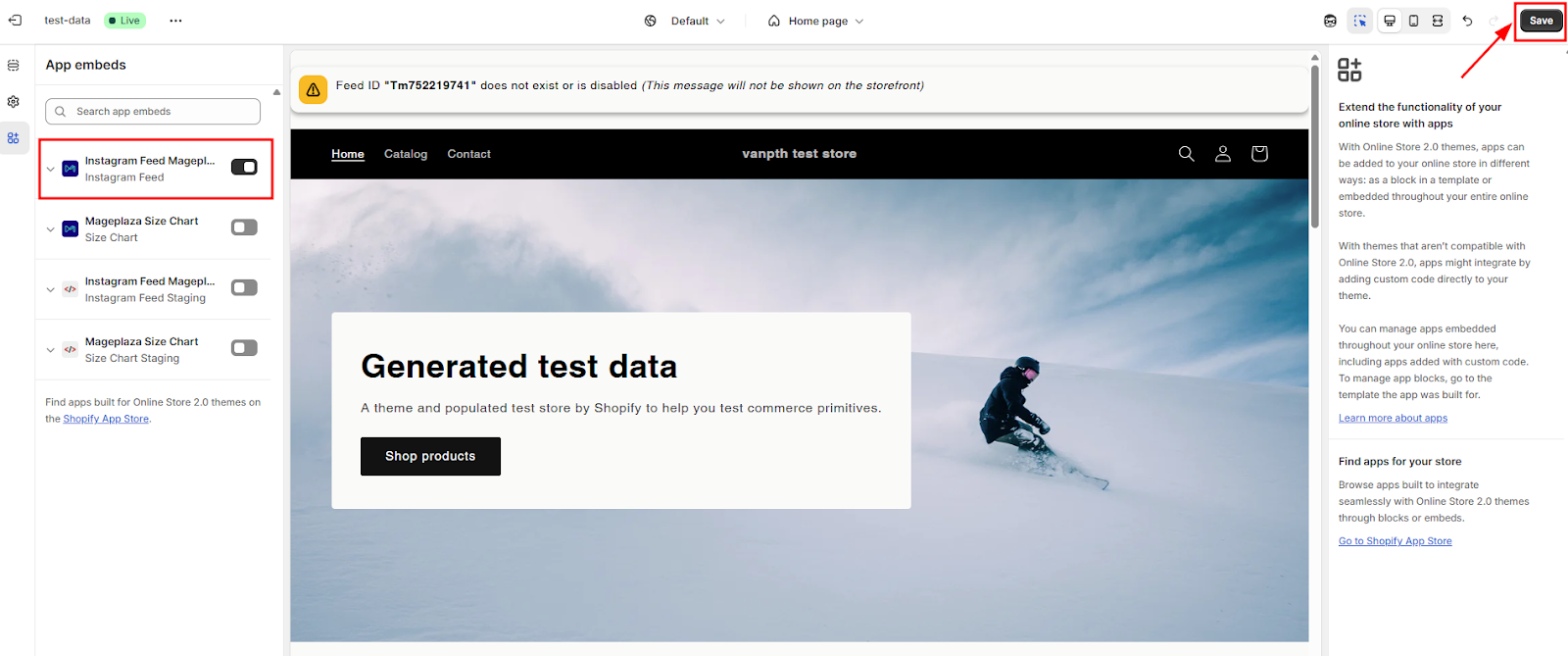1568x656 pixels.
Task: Click the yellow warning icon in the alert
Action: (314, 89)
